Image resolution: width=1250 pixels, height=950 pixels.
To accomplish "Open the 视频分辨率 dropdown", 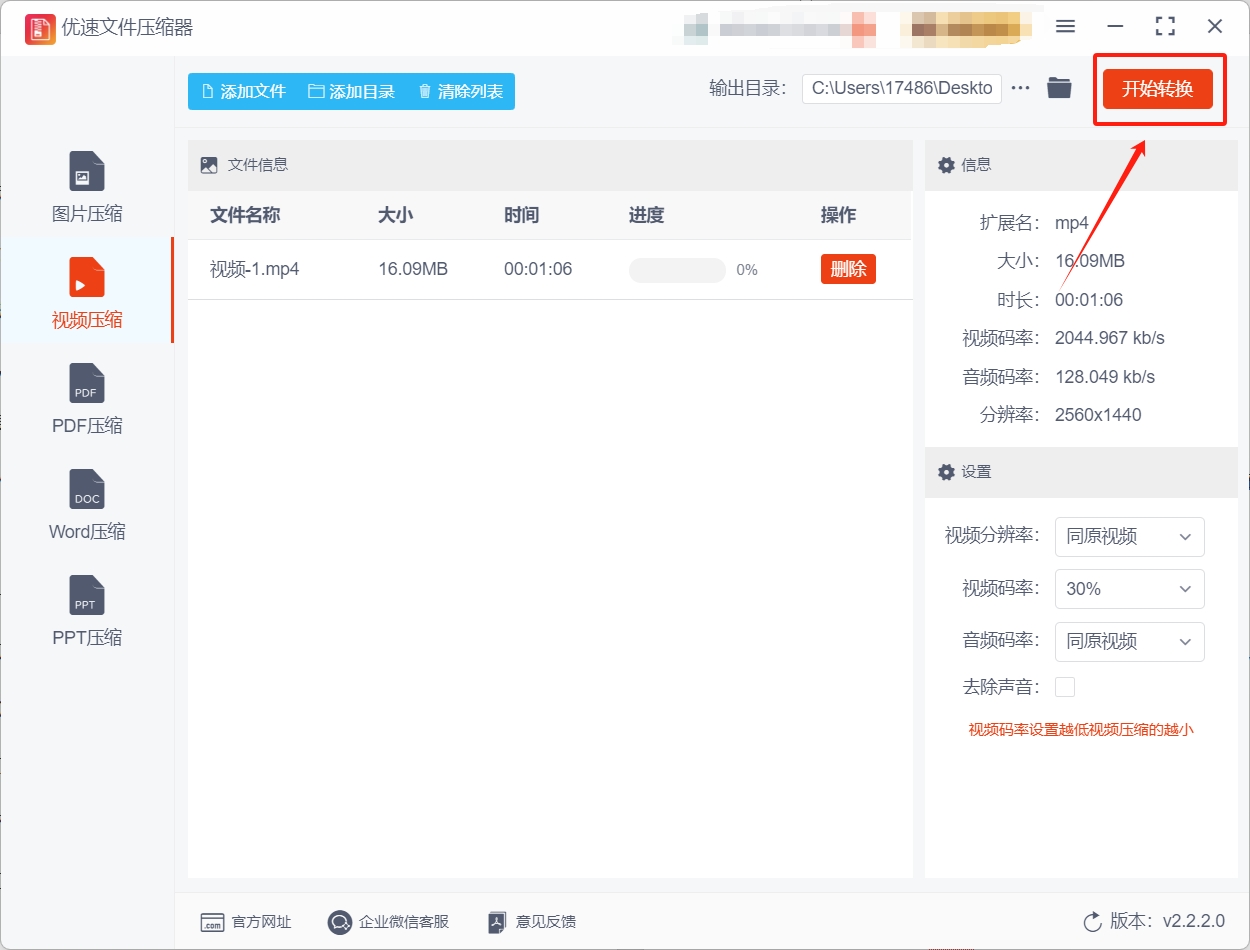I will coord(1129,537).
